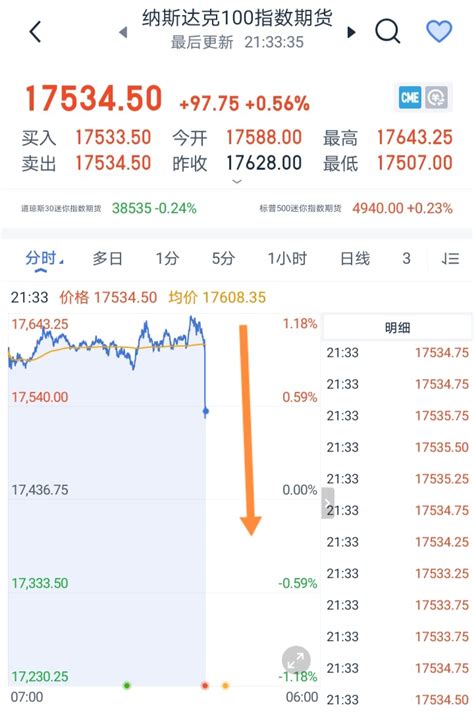Toggle the heart favorite icon
This screenshot has height=722, width=474.
pyautogui.click(x=439, y=31)
